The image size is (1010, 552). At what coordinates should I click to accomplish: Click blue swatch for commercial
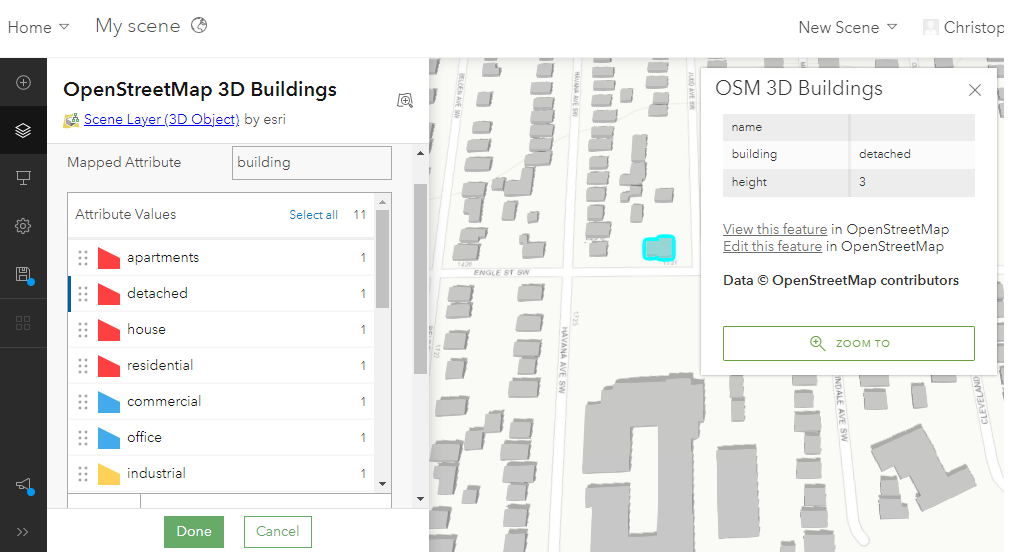[109, 402]
